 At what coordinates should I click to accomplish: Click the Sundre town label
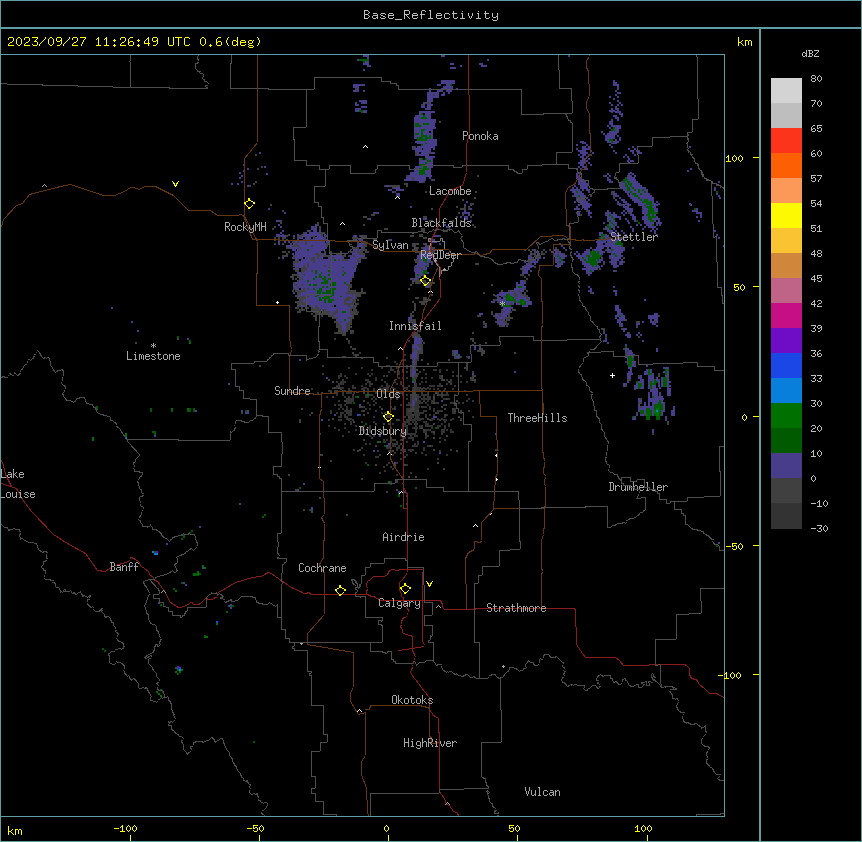pyautogui.click(x=292, y=391)
